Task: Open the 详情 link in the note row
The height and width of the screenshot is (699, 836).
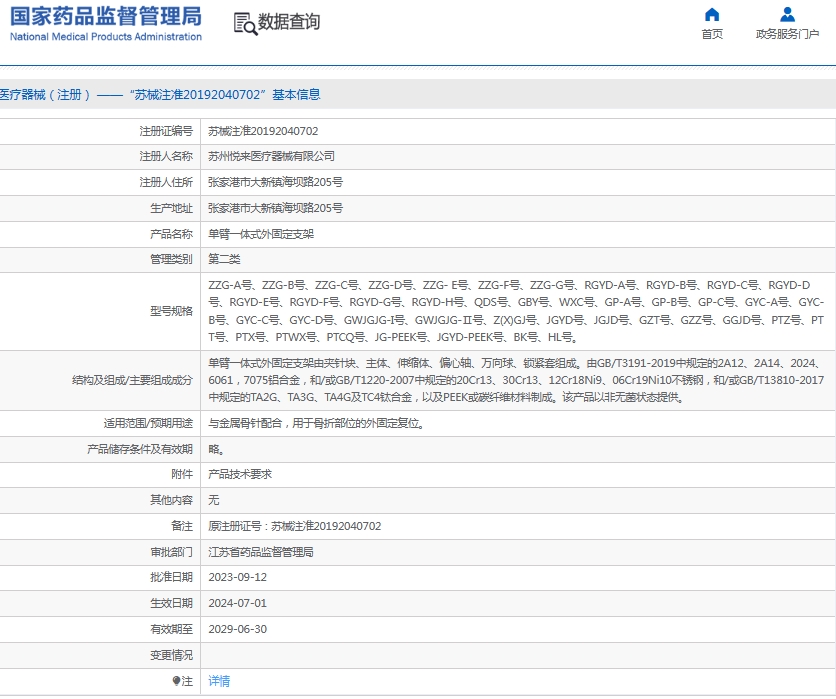Action: (219, 681)
